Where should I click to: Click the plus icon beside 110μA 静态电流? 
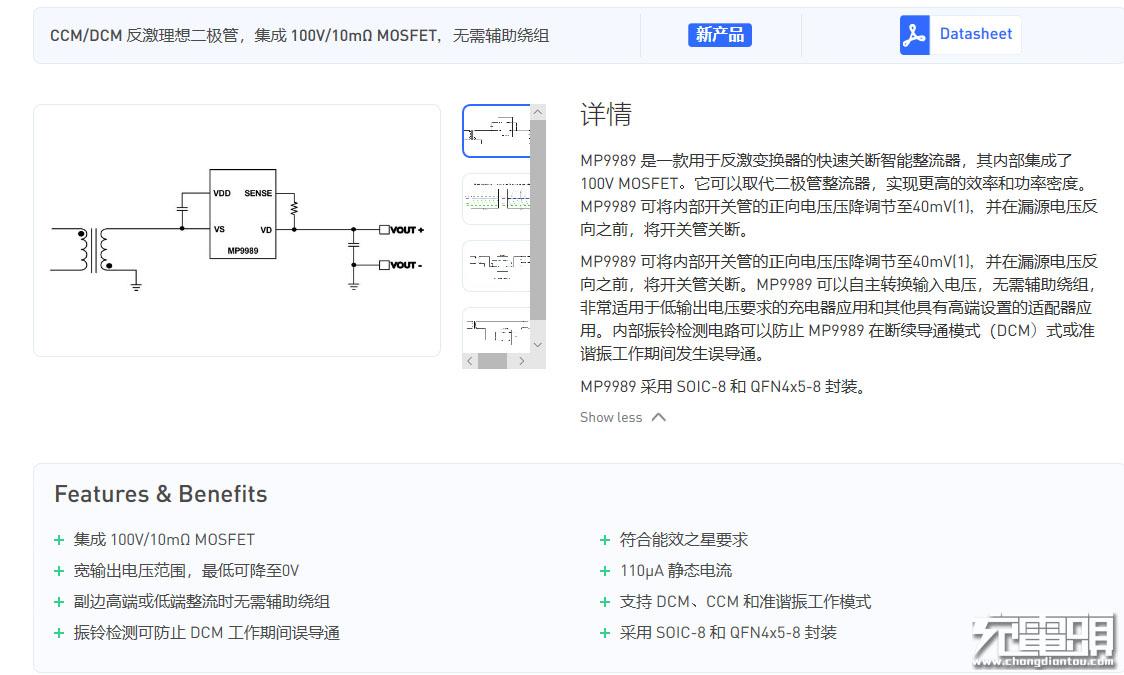click(605, 571)
